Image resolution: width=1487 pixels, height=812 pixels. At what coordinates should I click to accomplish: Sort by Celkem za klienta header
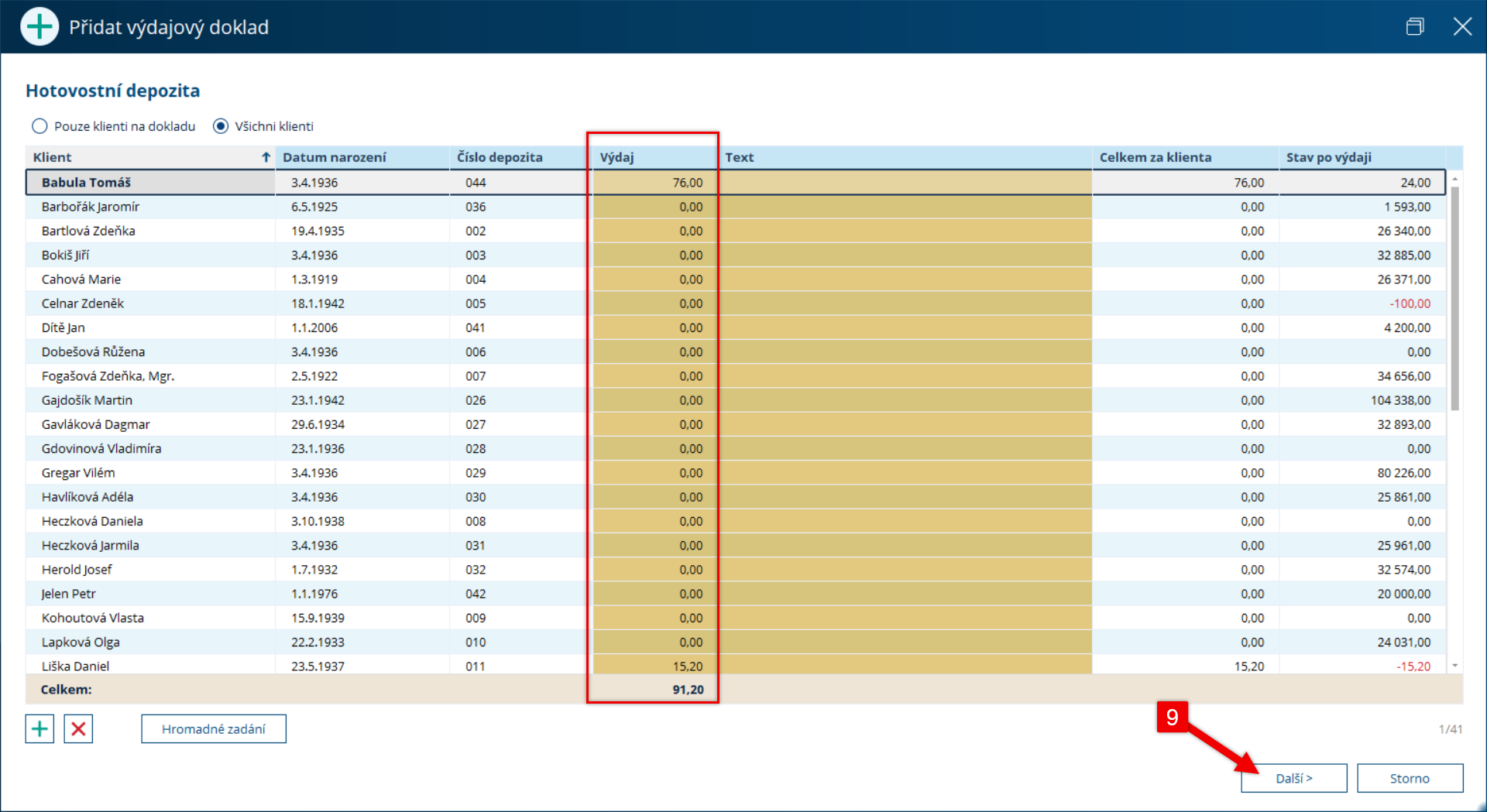[1186, 157]
